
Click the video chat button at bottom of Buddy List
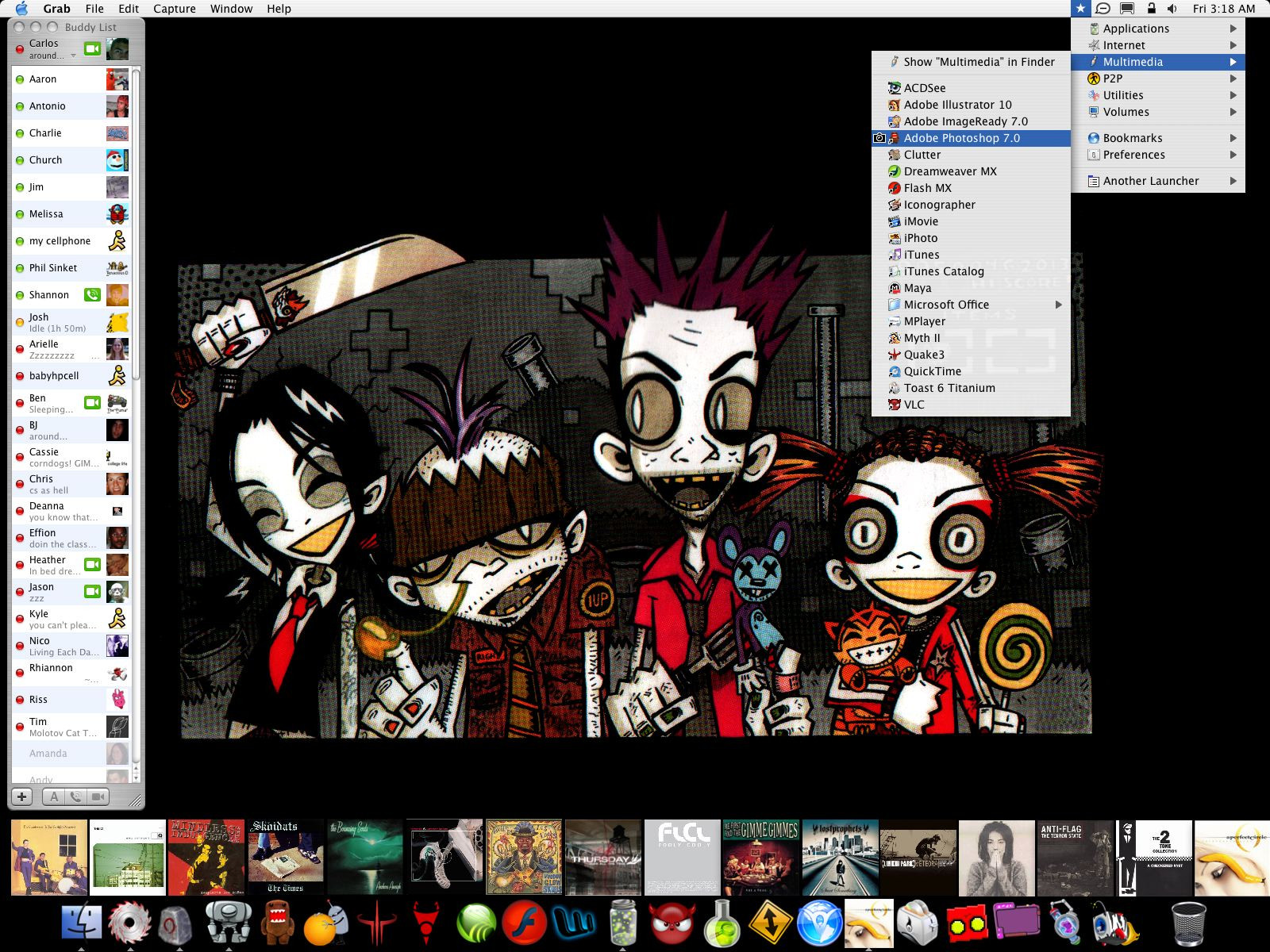(x=98, y=797)
